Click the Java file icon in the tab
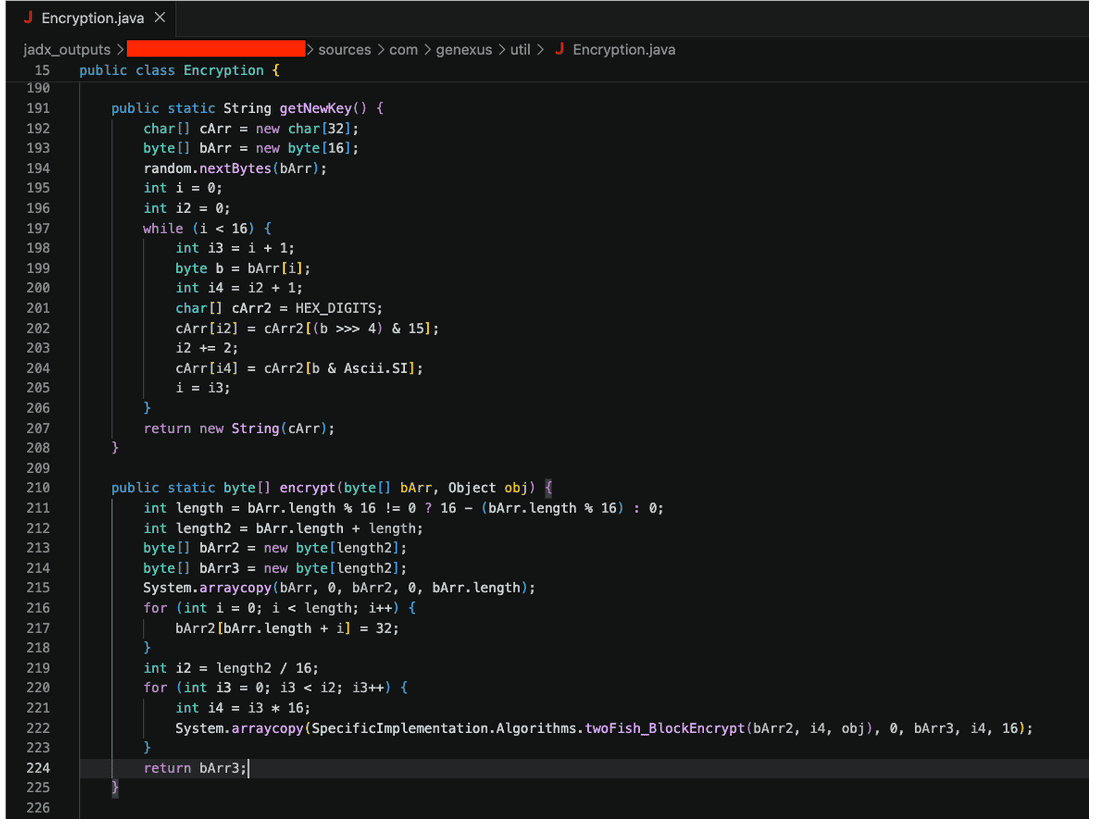Viewport: 1096px width, 824px height. point(28,18)
